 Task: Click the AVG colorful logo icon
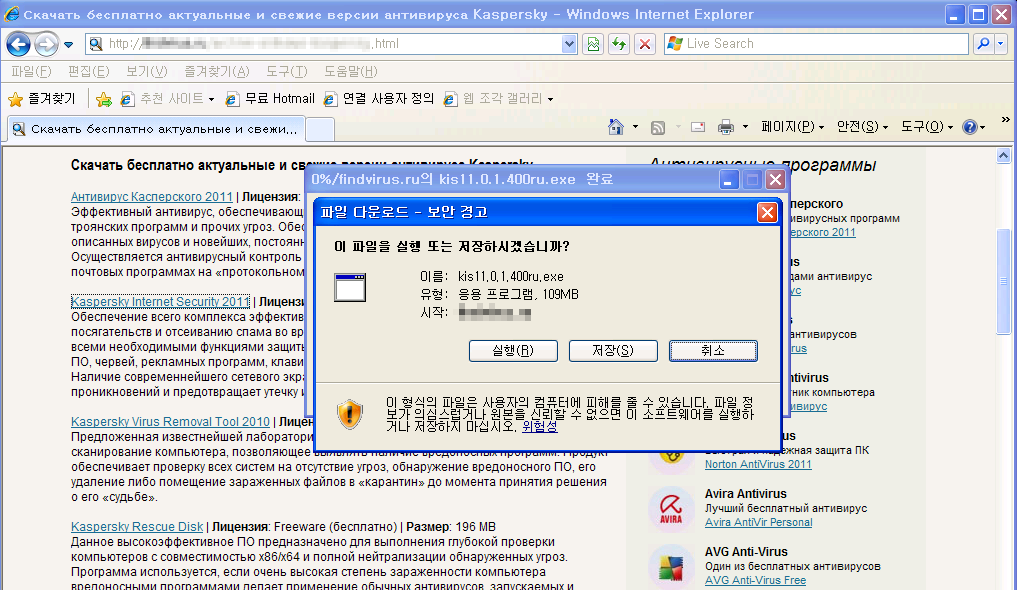pyautogui.click(x=671, y=566)
